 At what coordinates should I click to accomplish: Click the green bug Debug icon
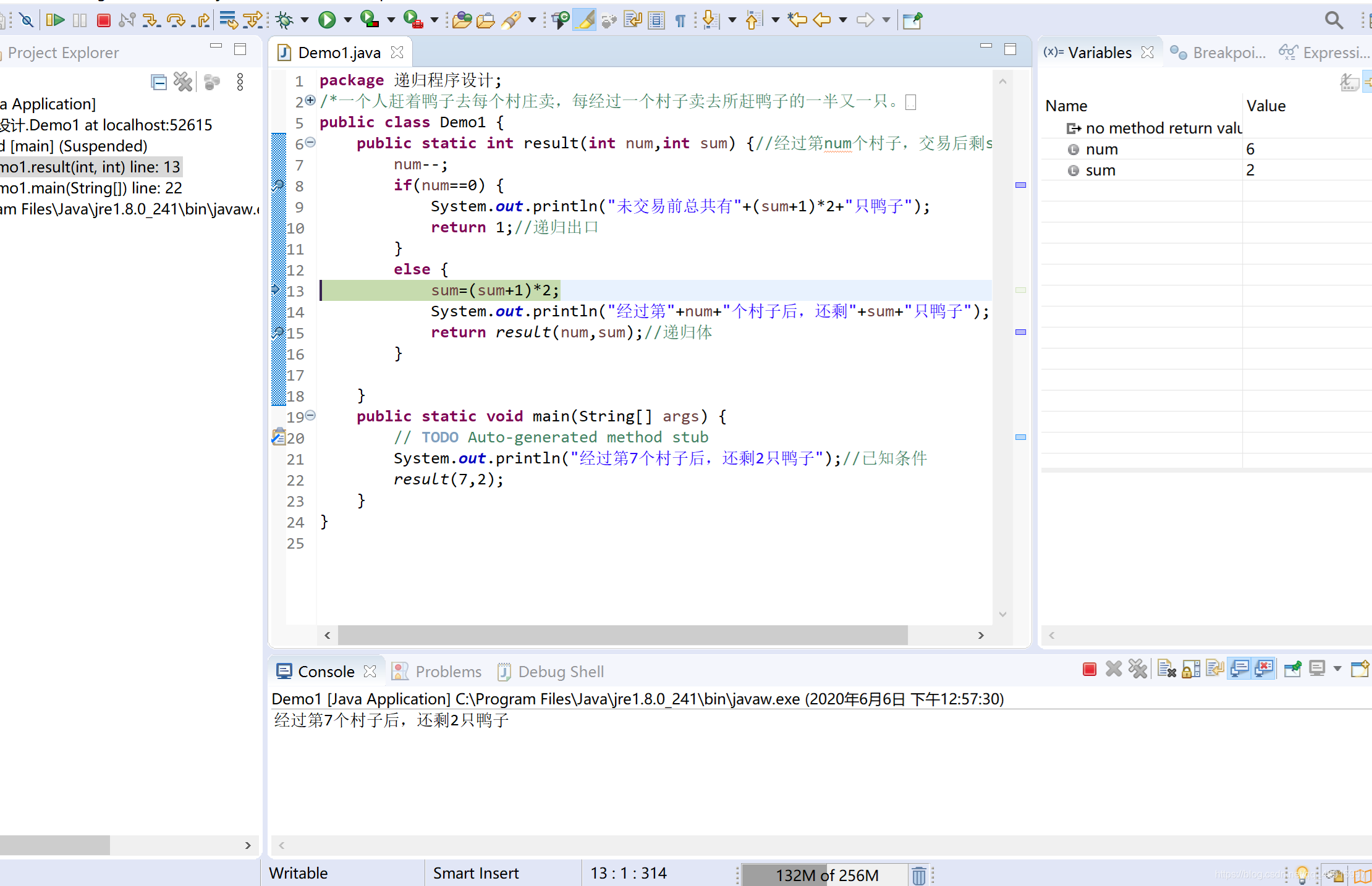(285, 20)
